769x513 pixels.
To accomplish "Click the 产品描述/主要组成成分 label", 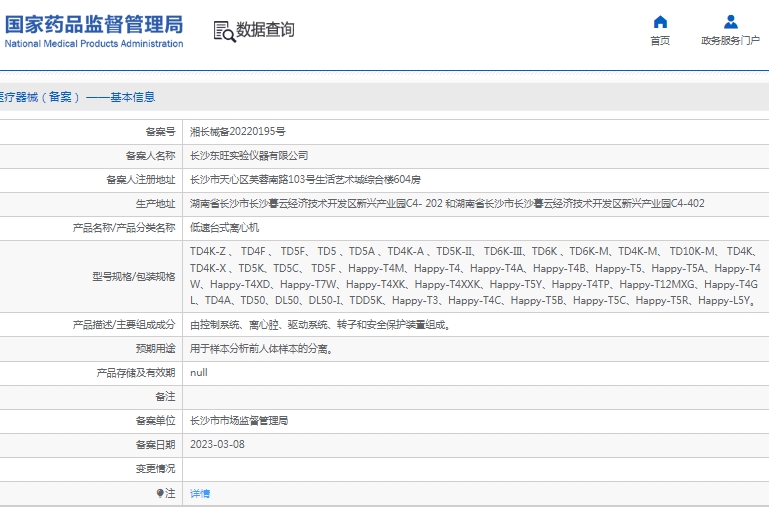I will [x=124, y=325].
